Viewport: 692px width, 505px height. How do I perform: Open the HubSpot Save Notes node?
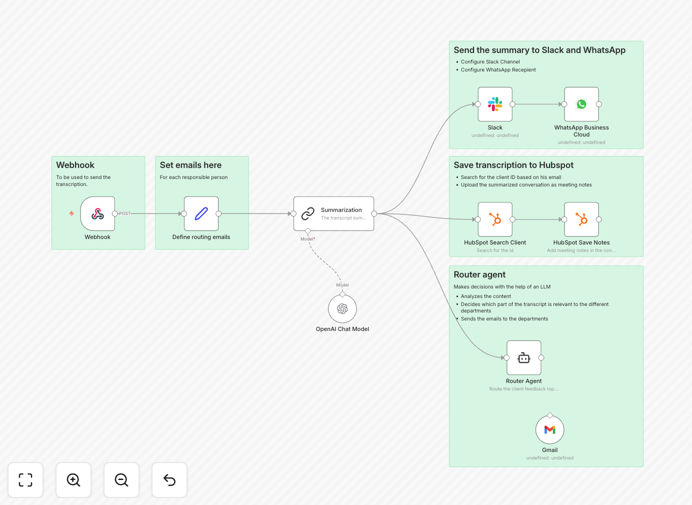point(581,219)
